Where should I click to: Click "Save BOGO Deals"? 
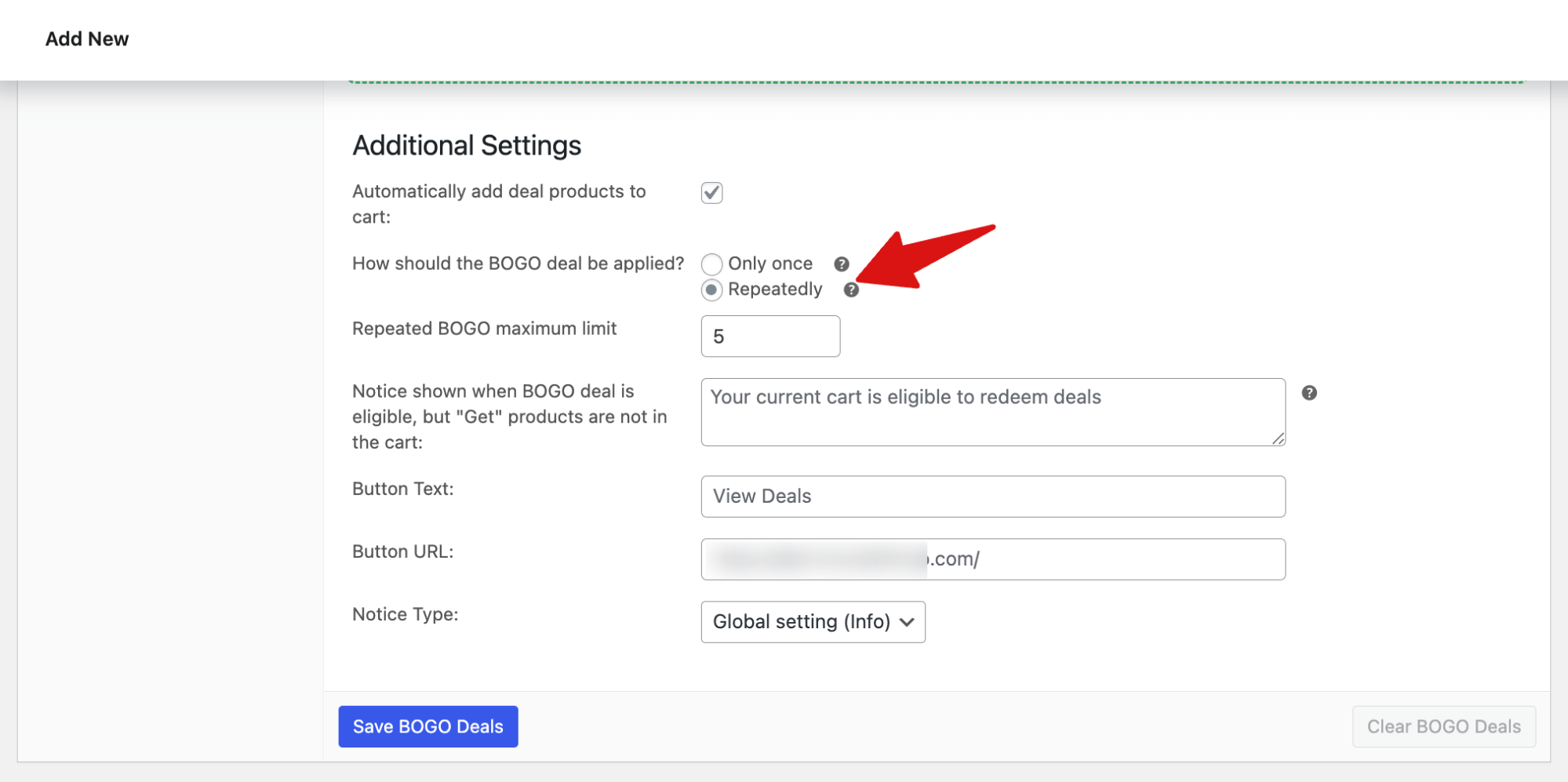[427, 726]
